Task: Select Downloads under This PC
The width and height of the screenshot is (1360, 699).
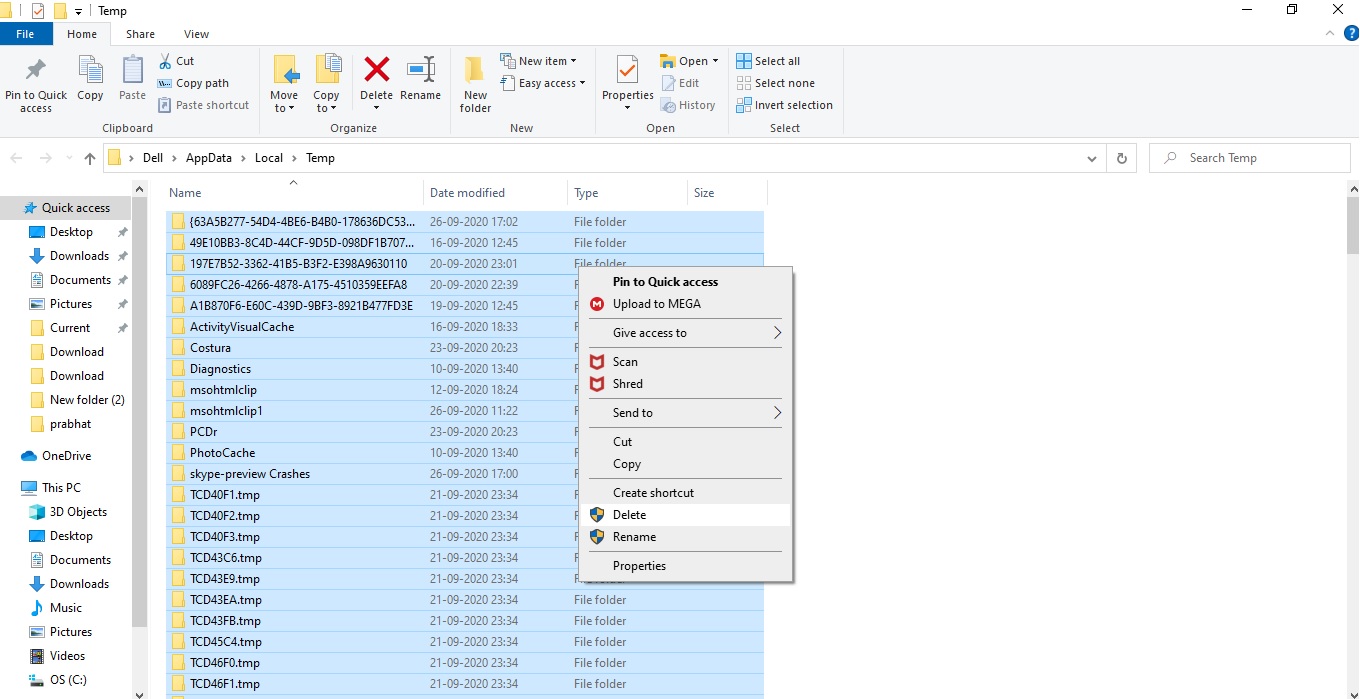Action: 79,584
